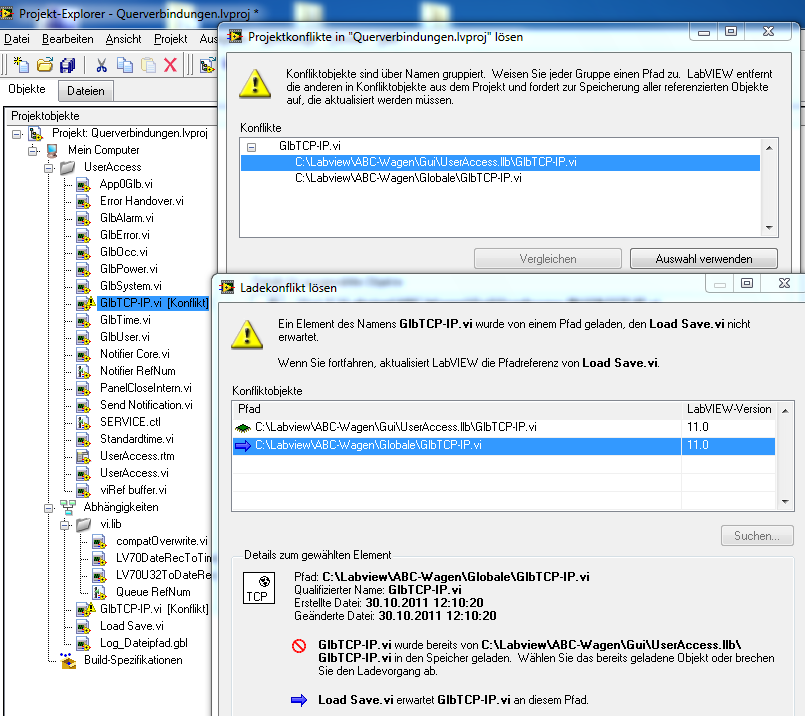Click the vi.lib folder icon
This screenshot has width=805, height=716.
pyautogui.click(x=83, y=524)
